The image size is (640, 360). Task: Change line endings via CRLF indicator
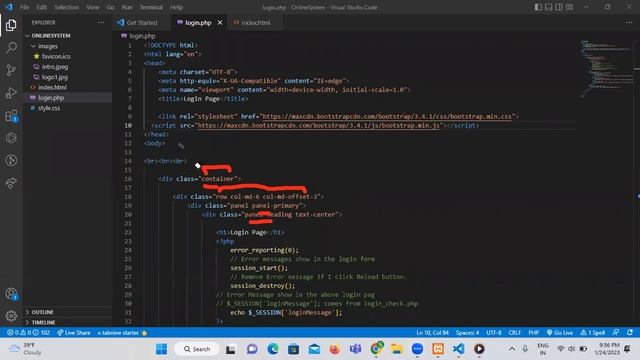click(x=515, y=333)
